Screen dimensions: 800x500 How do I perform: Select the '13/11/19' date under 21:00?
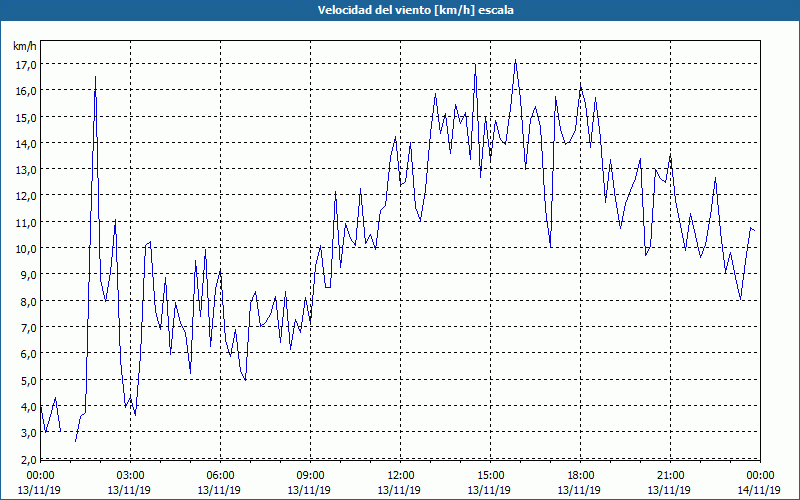pyautogui.click(x=669, y=490)
